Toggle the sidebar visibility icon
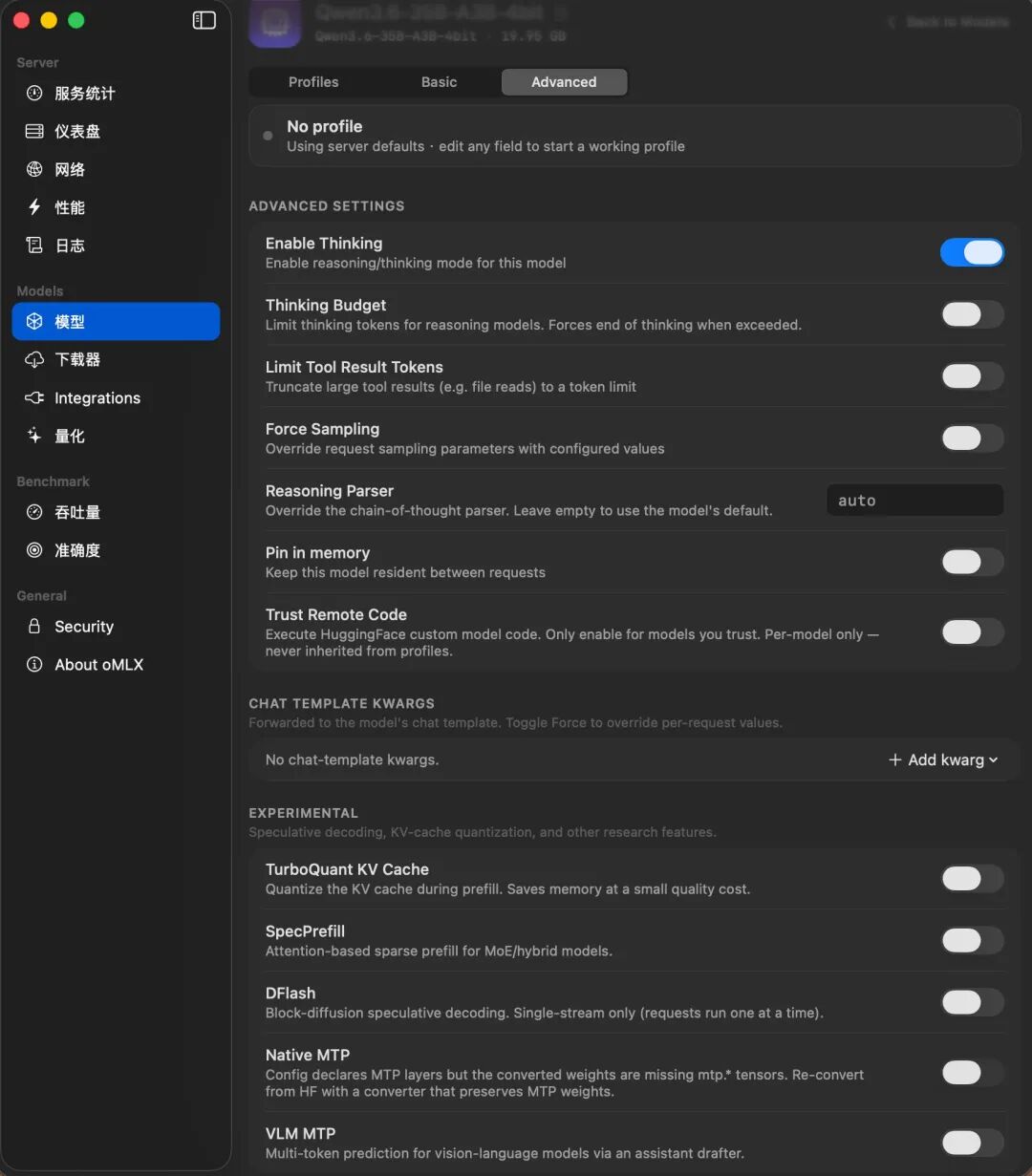The image size is (1032, 1176). tap(204, 20)
